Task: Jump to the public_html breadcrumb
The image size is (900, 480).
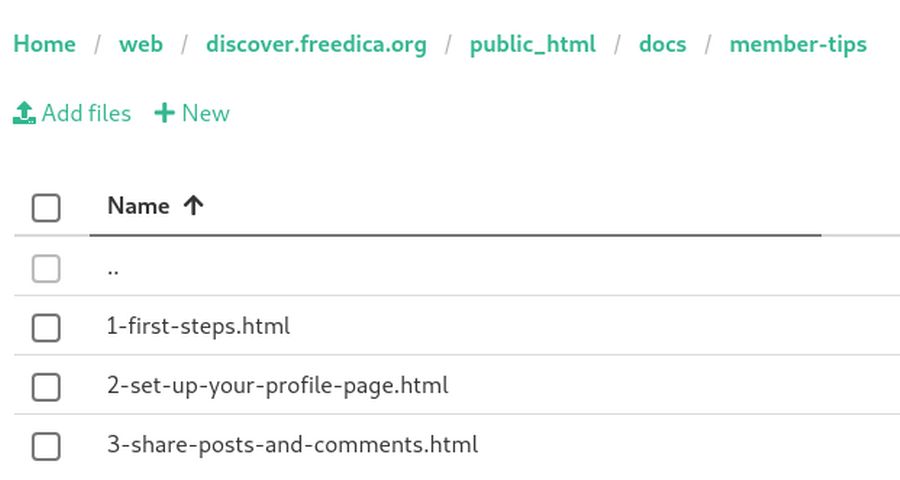Action: [x=532, y=45]
